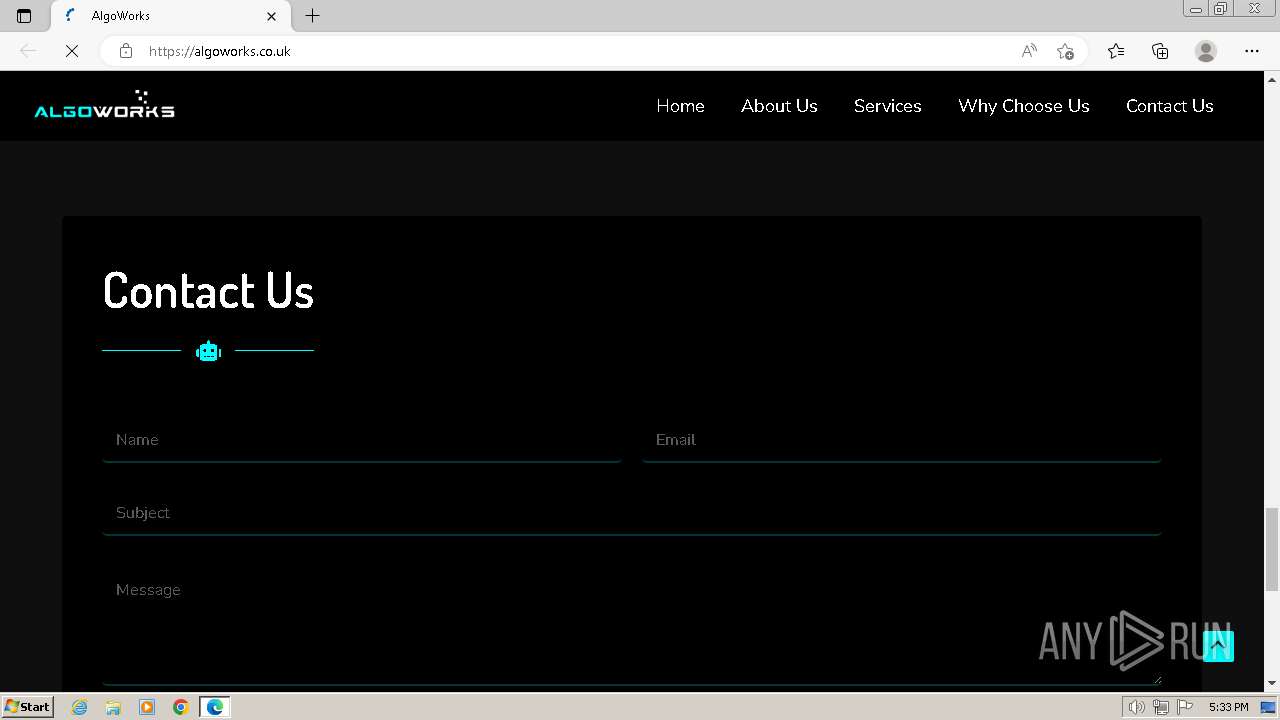Viewport: 1280px width, 720px height.
Task: Open Contact Us in navigation bar
Action: coord(1169,106)
